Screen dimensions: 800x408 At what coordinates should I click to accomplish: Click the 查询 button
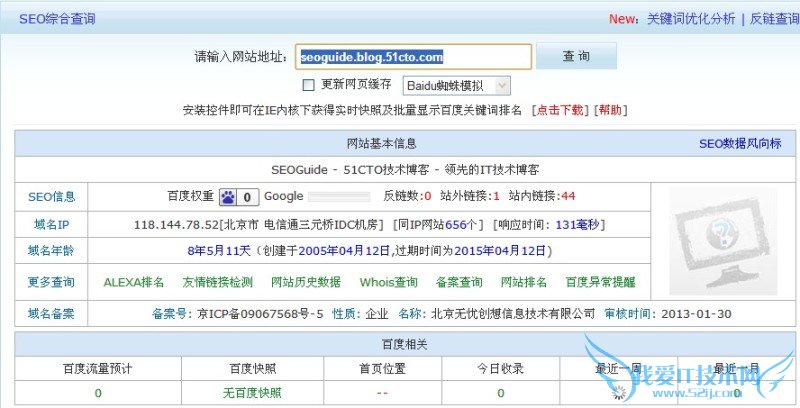click(x=576, y=56)
